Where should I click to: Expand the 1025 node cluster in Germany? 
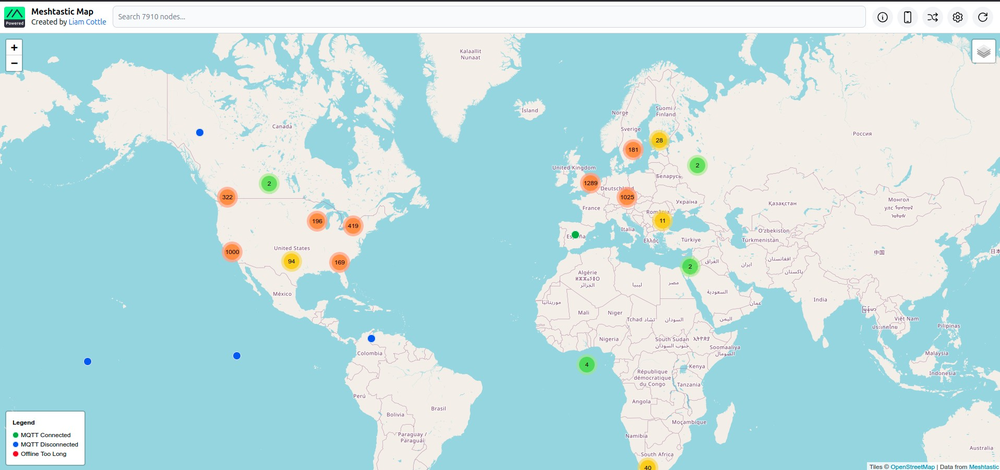[x=627, y=197]
